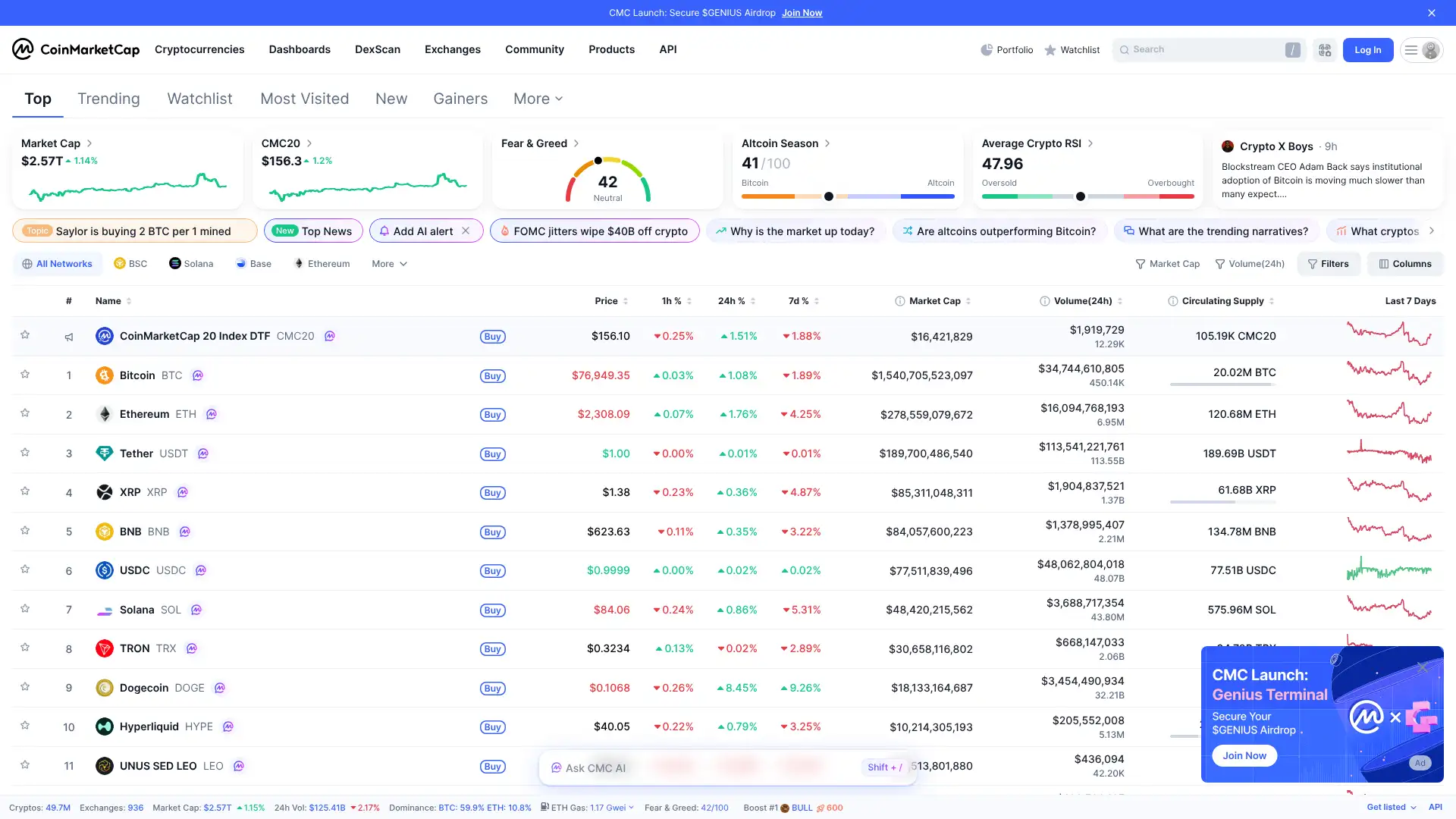The height and width of the screenshot is (819, 1456).
Task: Open the Filters button
Action: click(x=1329, y=264)
